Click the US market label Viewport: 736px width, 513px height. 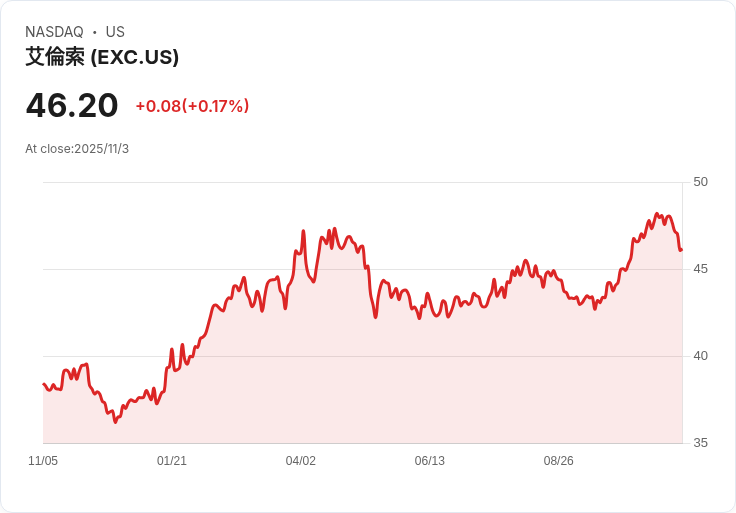115,32
